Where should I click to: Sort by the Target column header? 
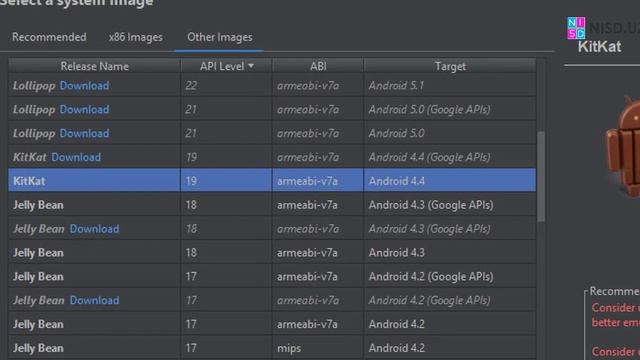click(x=450, y=66)
